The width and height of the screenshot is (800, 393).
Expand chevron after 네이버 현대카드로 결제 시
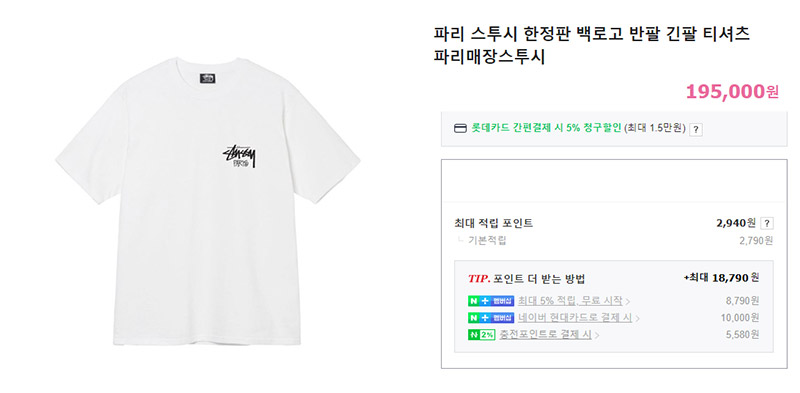[637, 318]
